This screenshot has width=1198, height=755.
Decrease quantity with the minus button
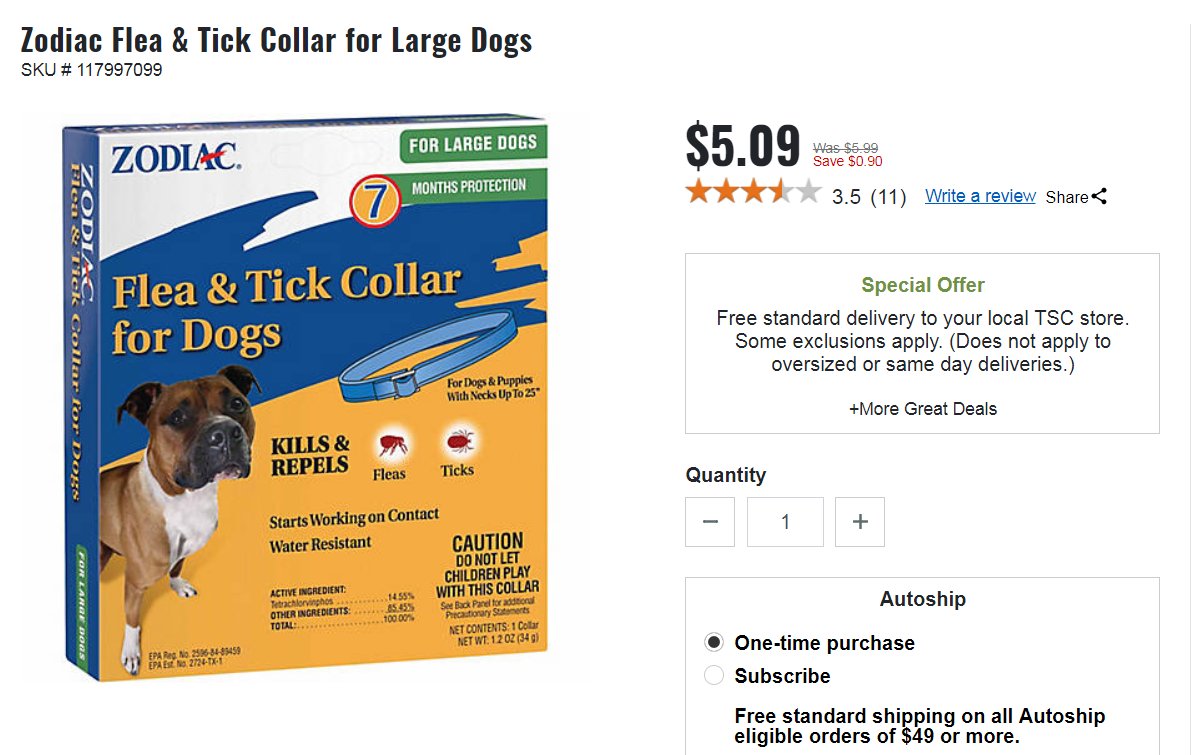(710, 522)
